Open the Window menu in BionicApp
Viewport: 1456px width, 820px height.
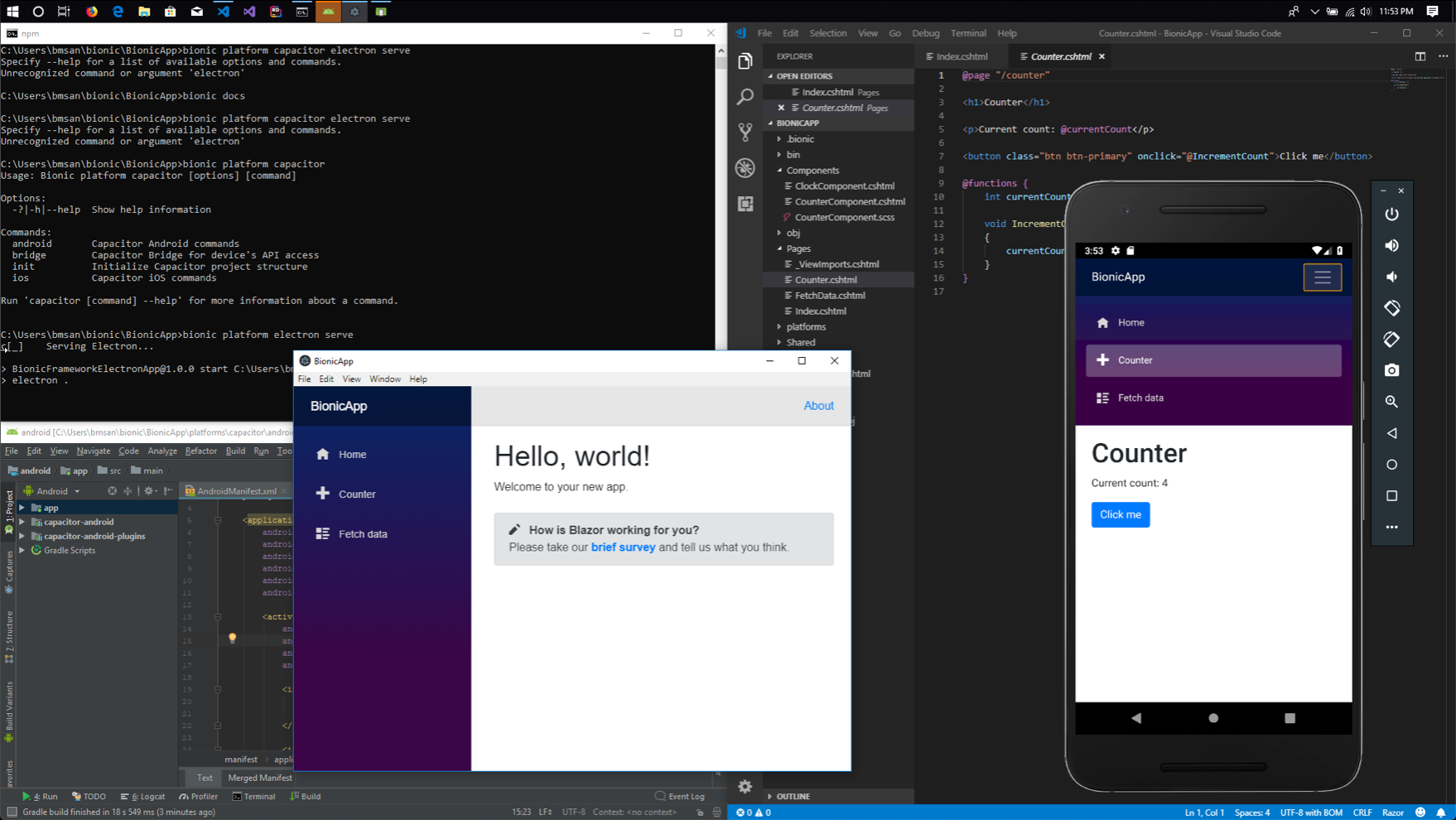tap(385, 379)
